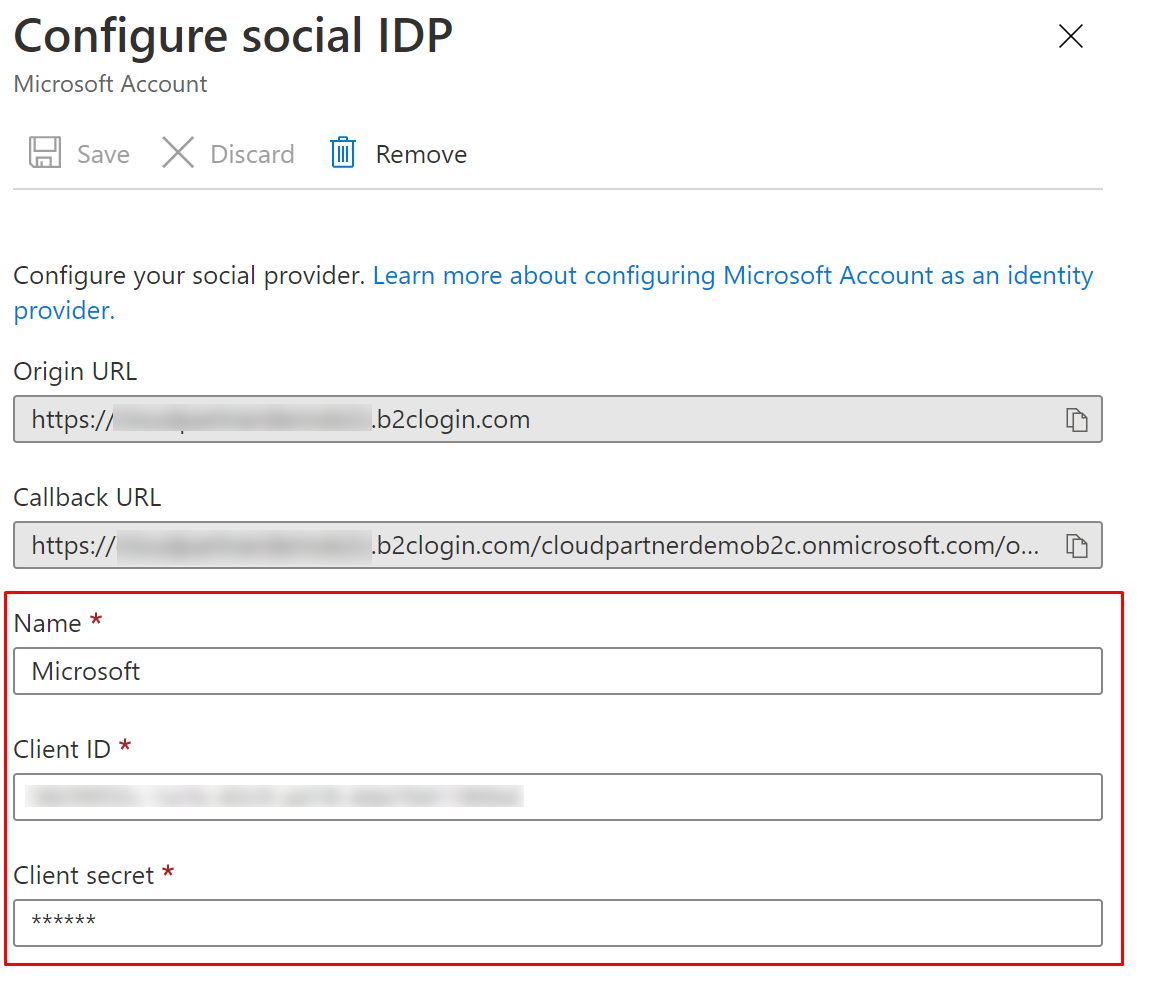Click the floppy disk Save icon

[x=45, y=153]
